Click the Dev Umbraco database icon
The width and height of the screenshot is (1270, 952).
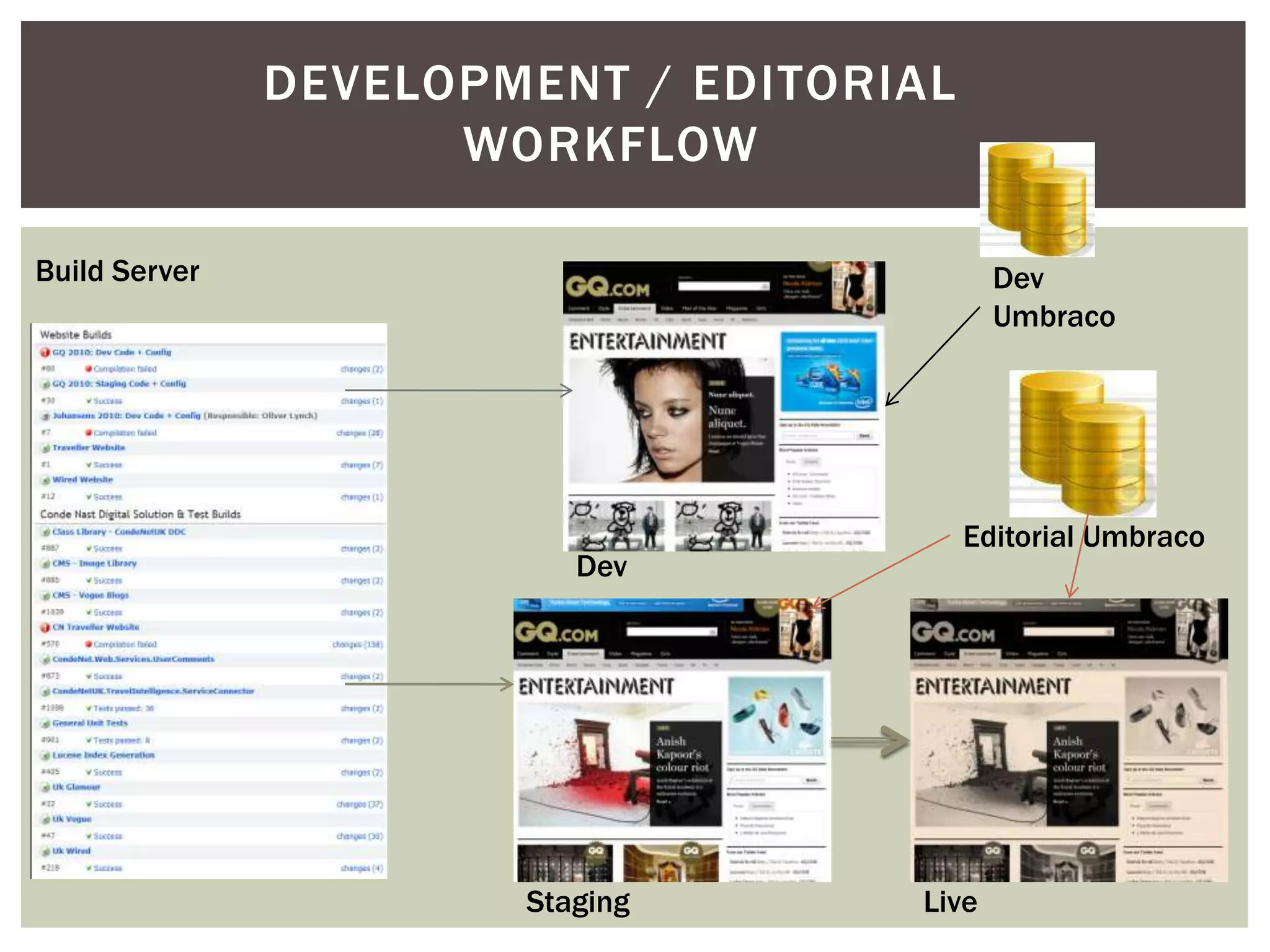[x=1036, y=199]
